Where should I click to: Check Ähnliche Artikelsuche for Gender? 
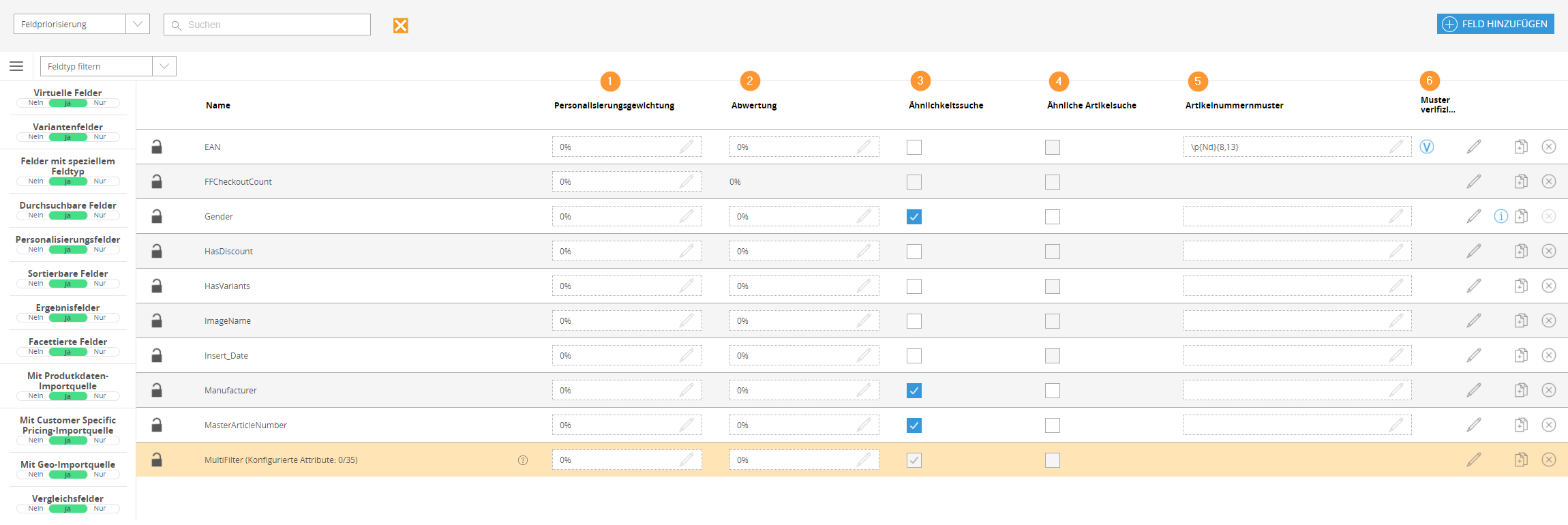tap(1053, 217)
